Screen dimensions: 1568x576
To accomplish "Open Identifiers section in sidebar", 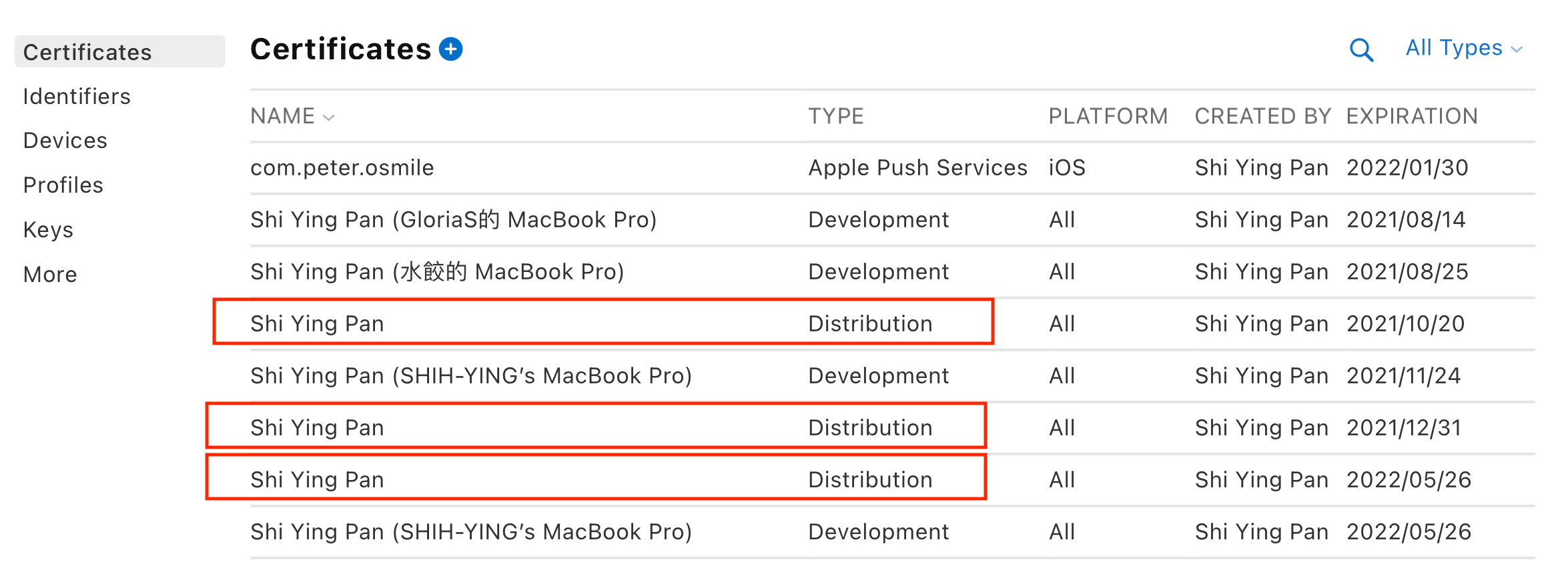I will coord(77,97).
